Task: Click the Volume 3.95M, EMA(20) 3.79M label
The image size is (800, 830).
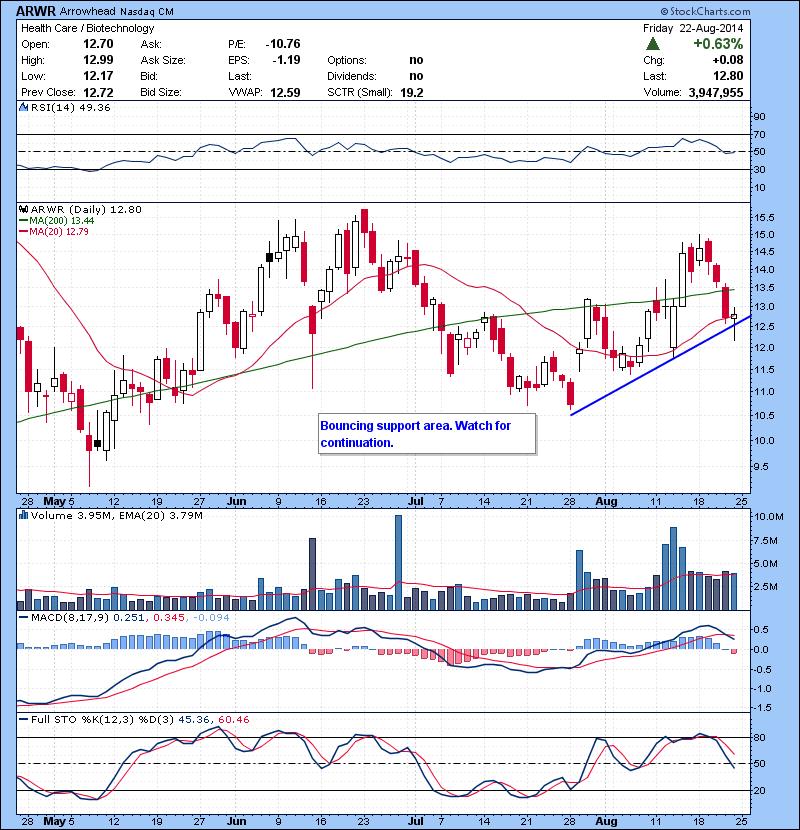Action: click(x=116, y=516)
